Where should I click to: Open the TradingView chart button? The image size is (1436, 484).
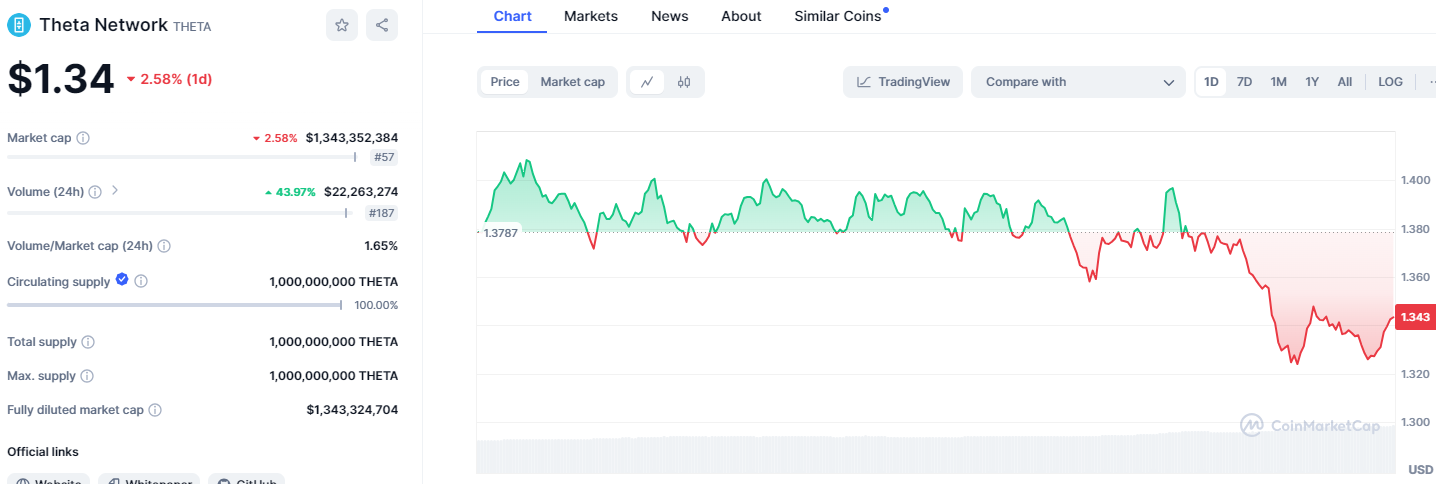(903, 82)
